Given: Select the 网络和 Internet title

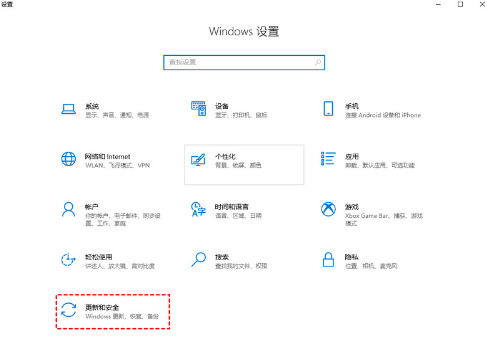Looking at the screenshot, I should point(107,156).
